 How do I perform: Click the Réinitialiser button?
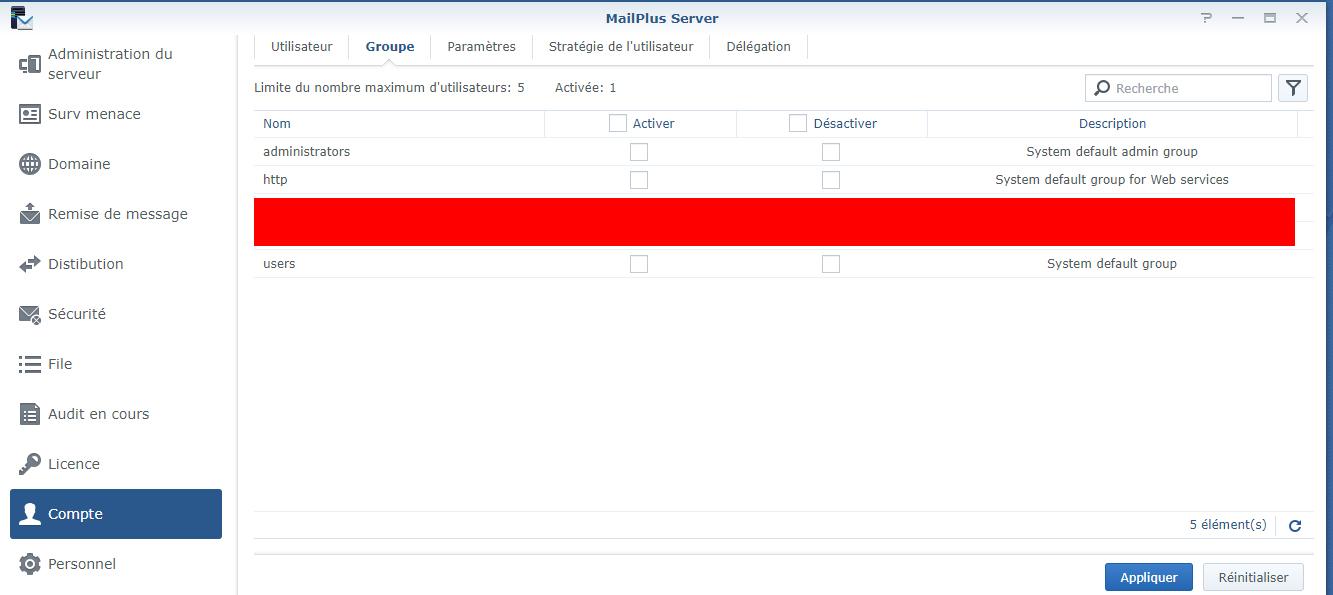1254,577
